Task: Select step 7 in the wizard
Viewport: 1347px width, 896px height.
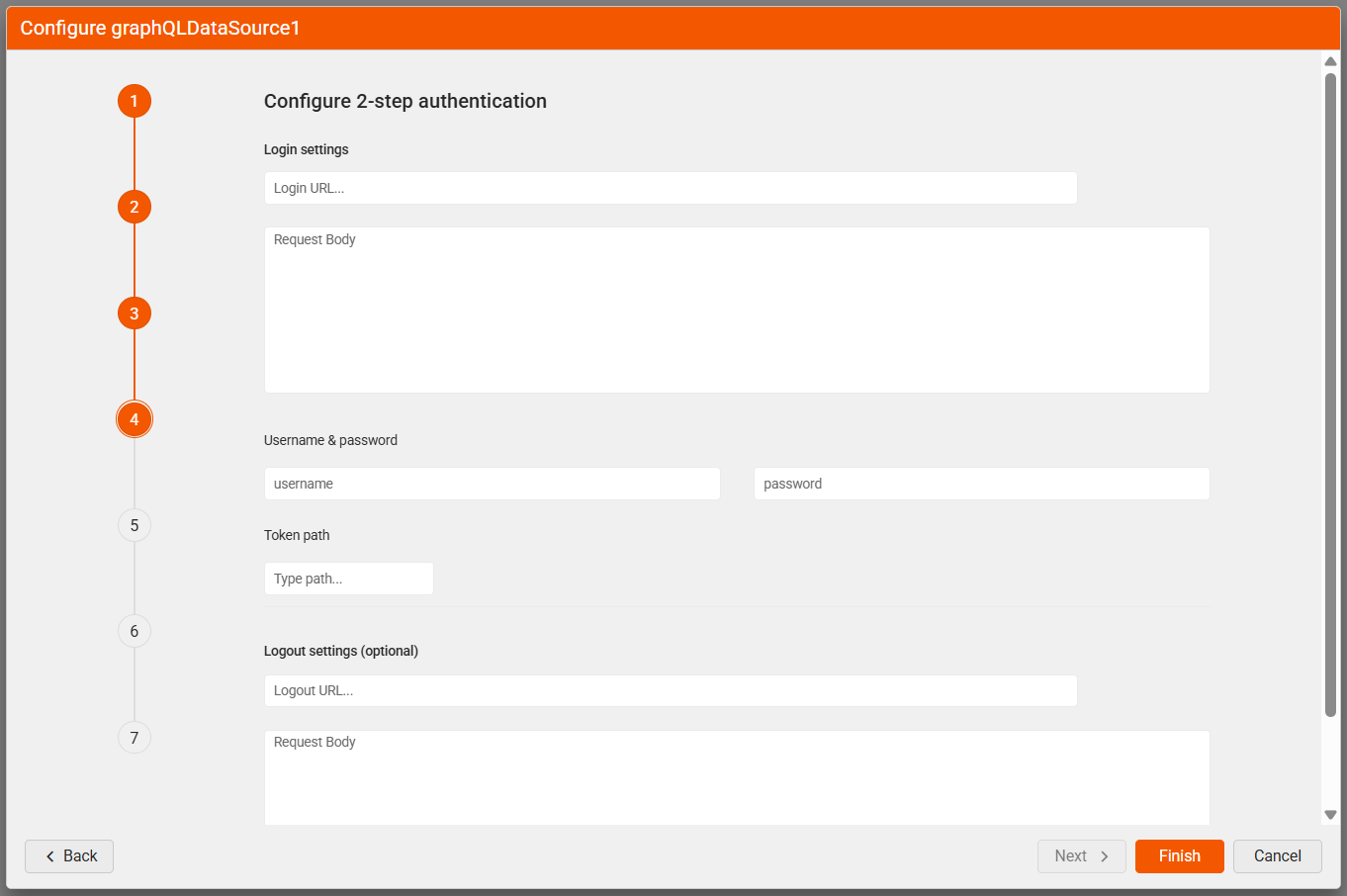Action: pyautogui.click(x=135, y=738)
